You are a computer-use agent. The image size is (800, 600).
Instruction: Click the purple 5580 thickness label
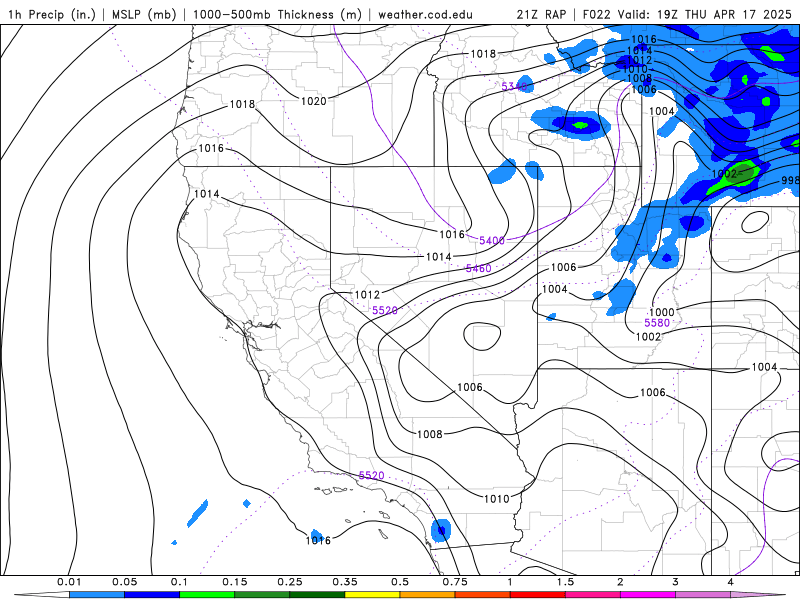[x=657, y=323]
